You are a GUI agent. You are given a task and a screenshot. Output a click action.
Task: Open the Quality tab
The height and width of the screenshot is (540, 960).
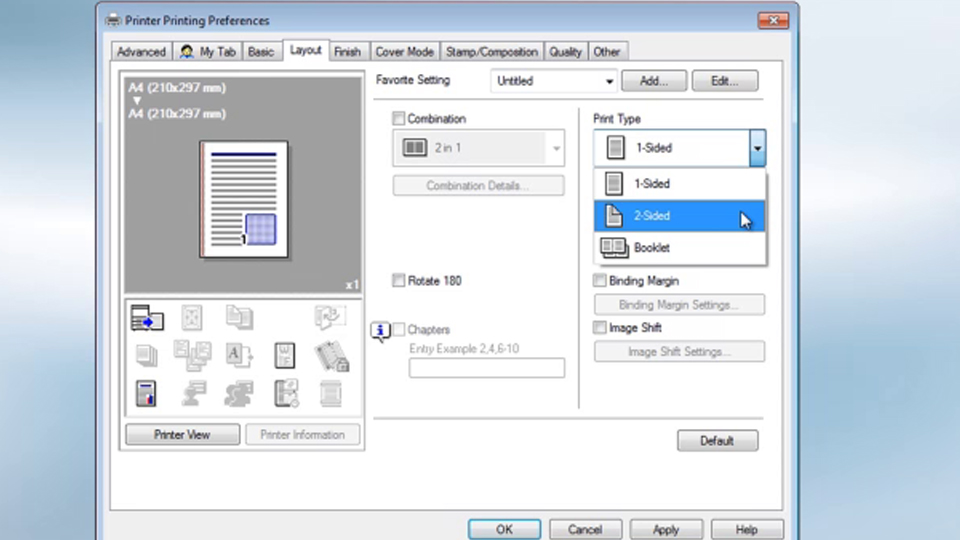click(x=565, y=52)
